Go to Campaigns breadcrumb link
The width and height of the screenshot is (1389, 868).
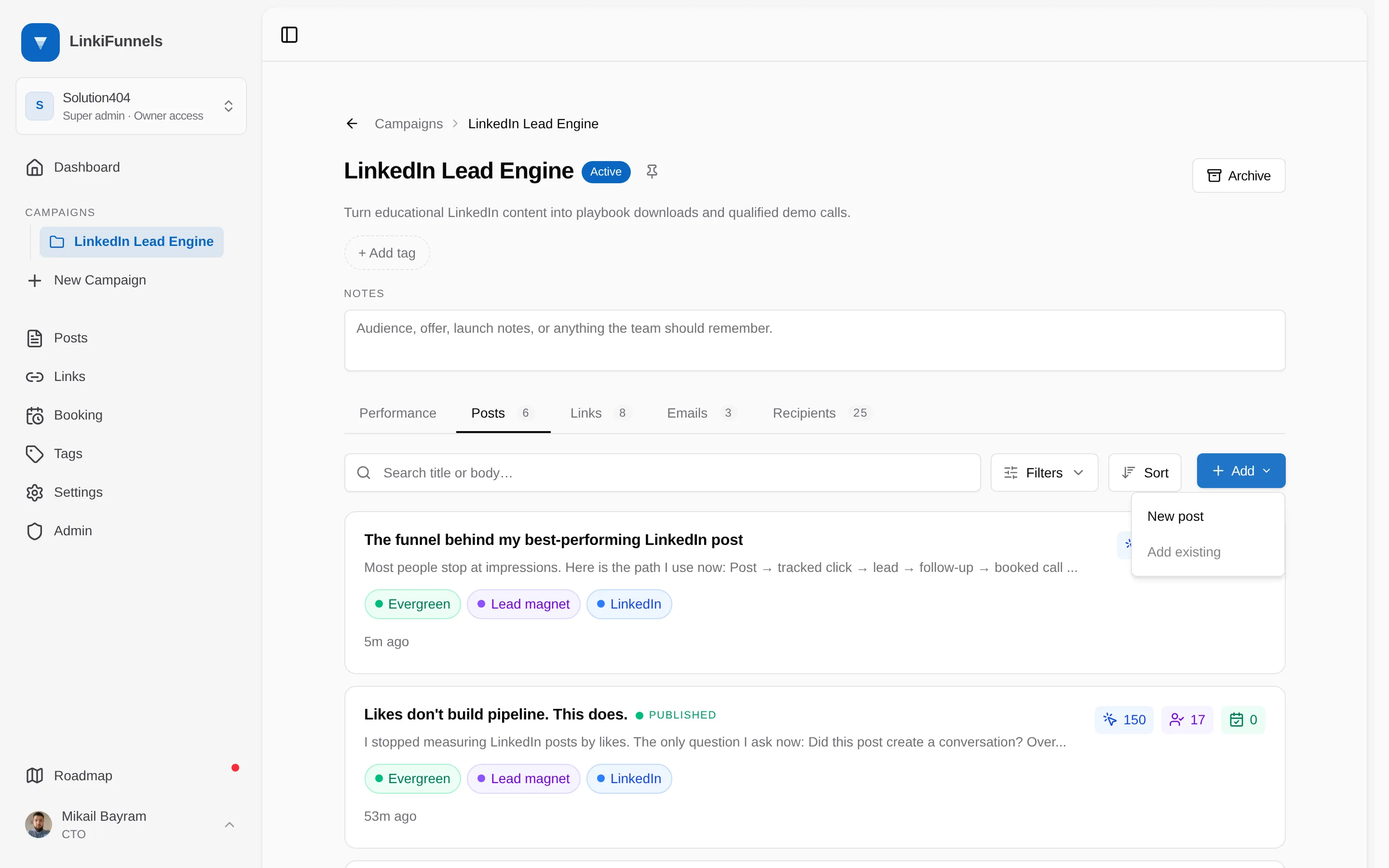tap(409, 123)
